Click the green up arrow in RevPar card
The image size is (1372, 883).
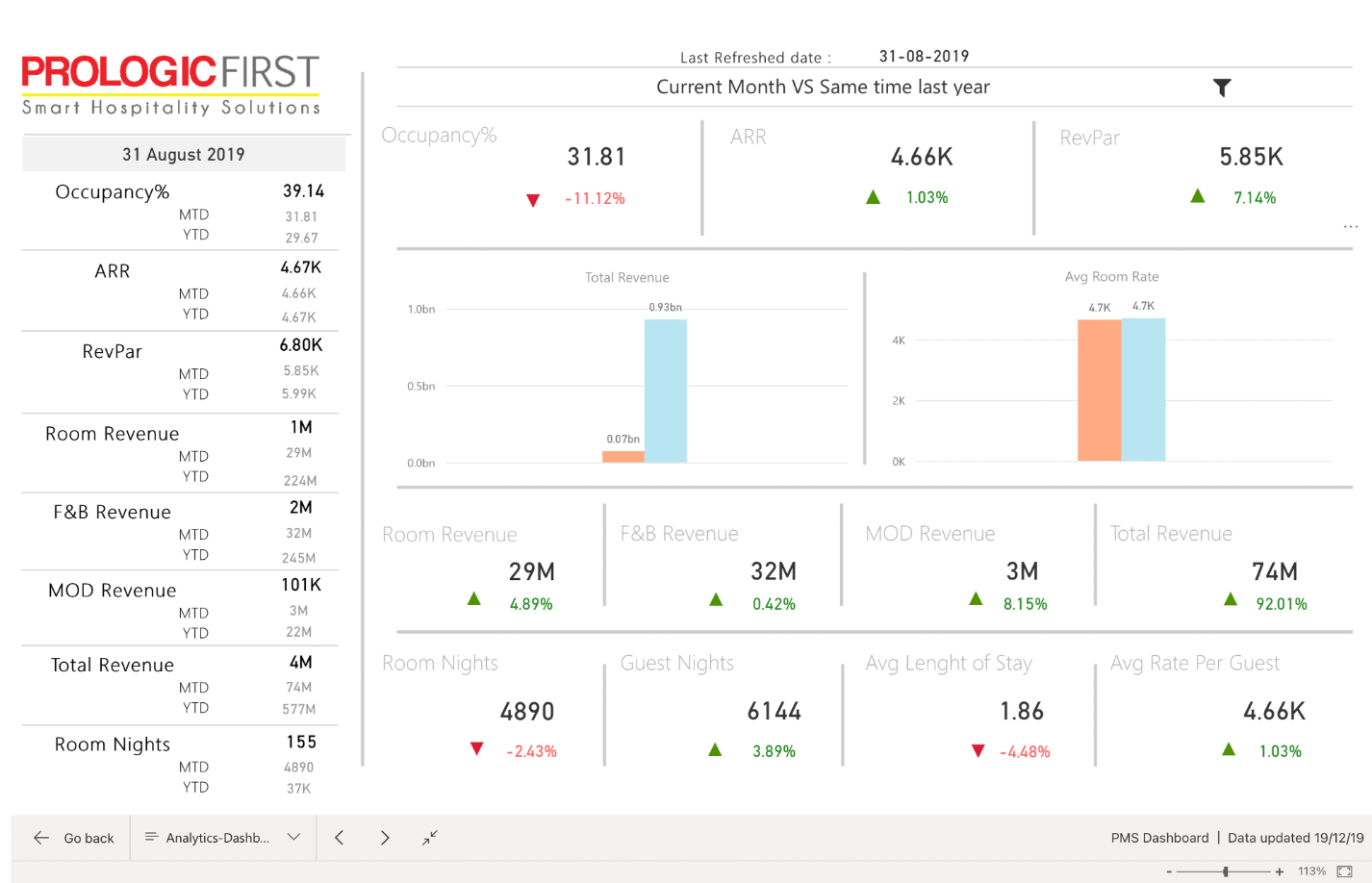[x=1198, y=196]
